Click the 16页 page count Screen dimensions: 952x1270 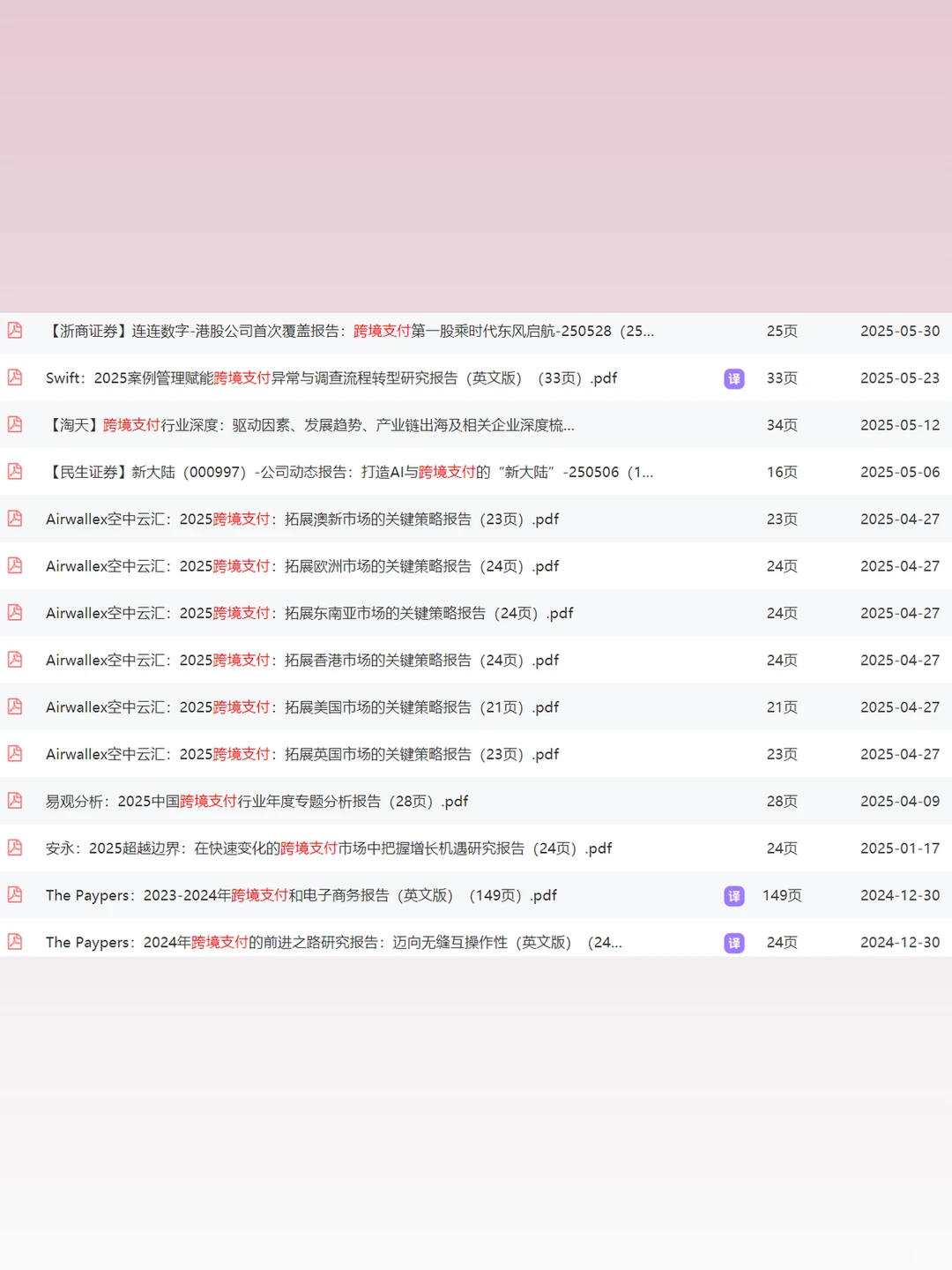coord(782,472)
